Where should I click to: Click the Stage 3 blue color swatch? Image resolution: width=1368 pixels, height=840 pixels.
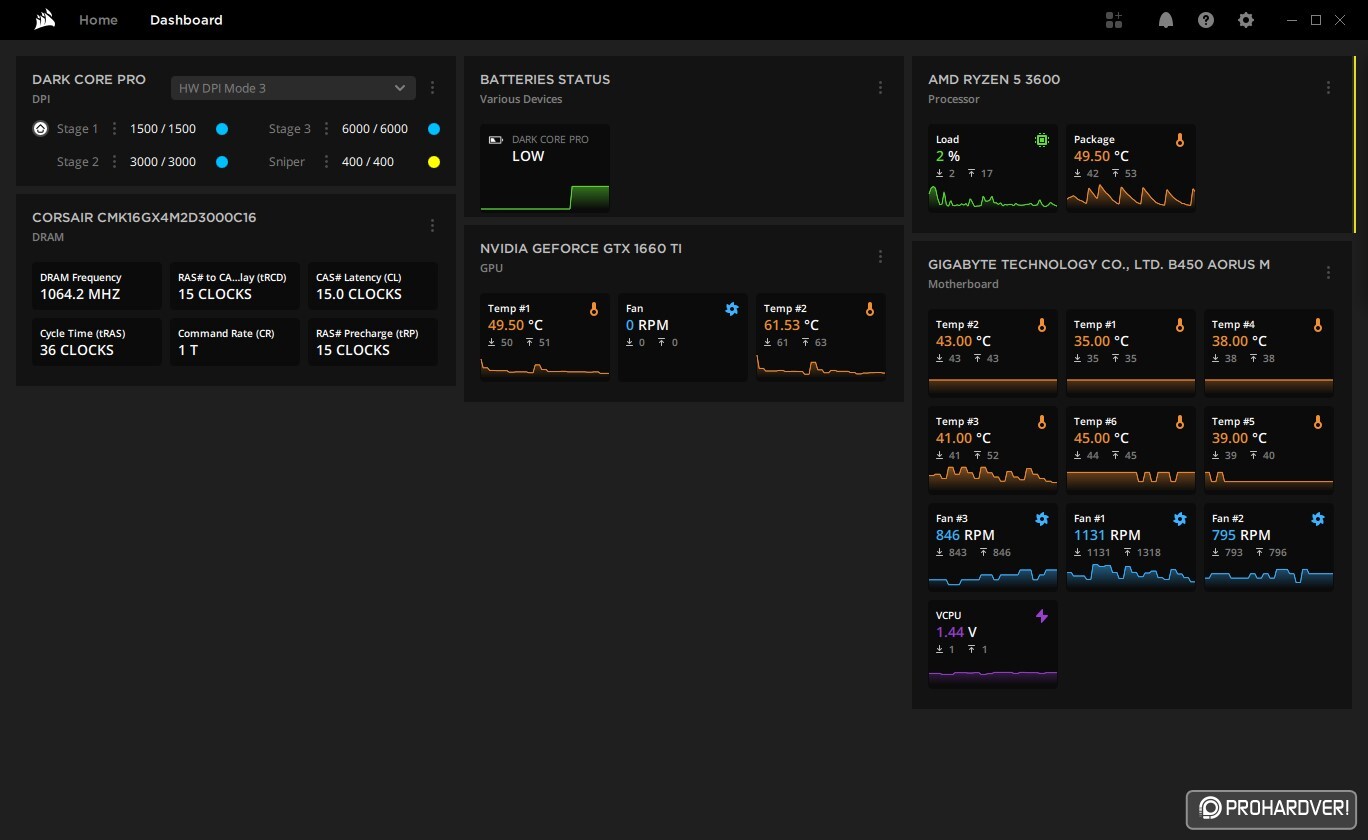[x=434, y=129]
